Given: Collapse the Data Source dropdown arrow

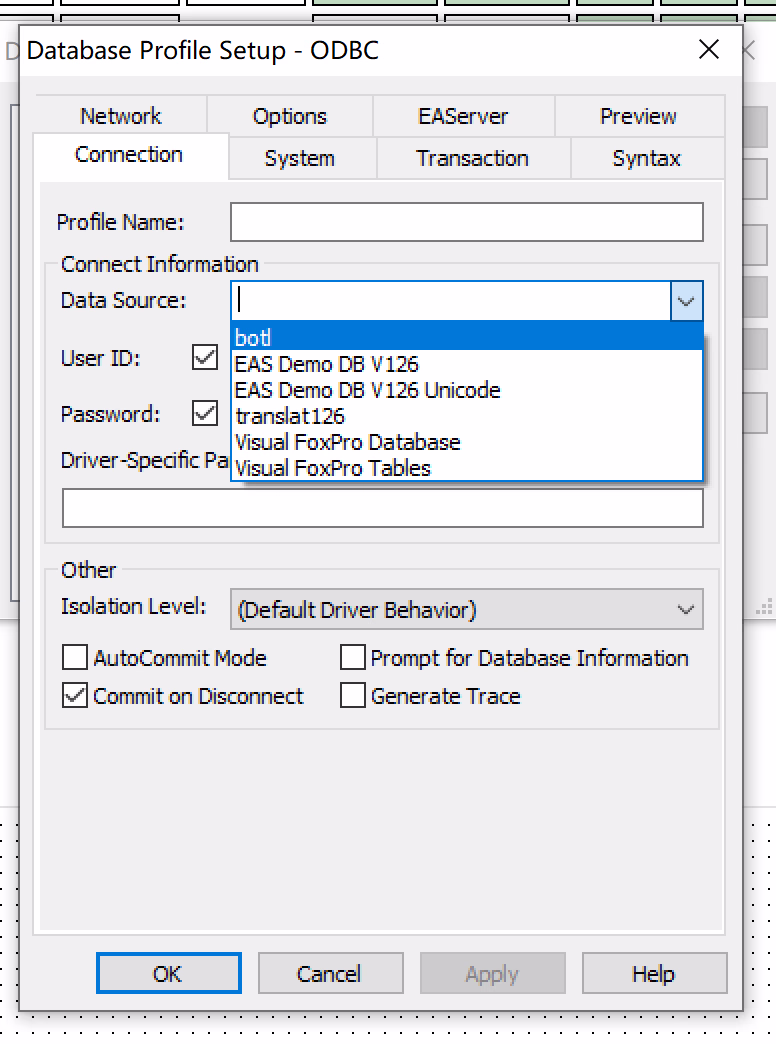Looking at the screenshot, I should (x=686, y=301).
